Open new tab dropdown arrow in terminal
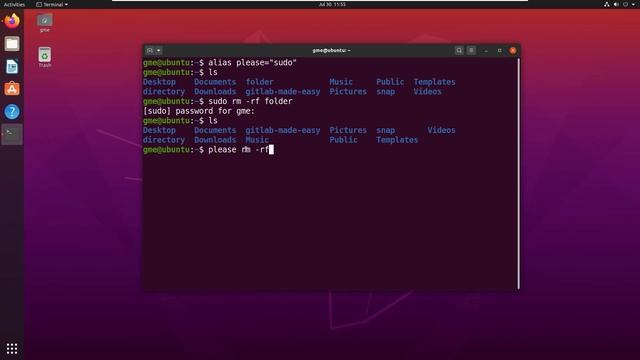This screenshot has width=640, height=360. (x=159, y=50)
